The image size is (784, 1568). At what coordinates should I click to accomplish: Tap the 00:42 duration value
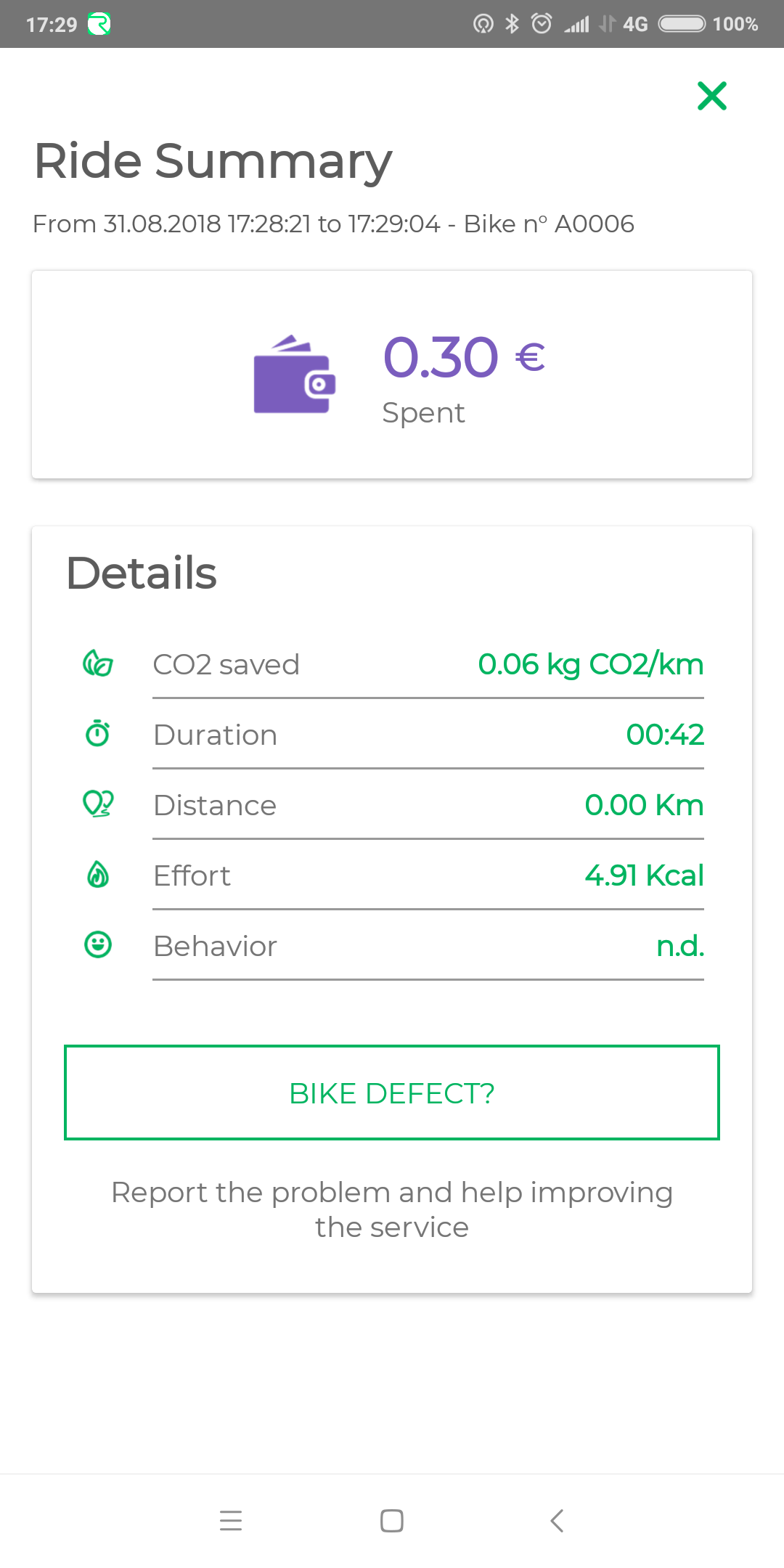pos(664,735)
